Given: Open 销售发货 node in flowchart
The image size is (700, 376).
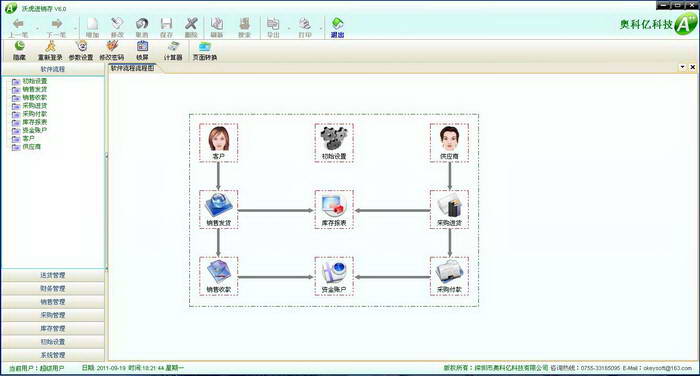Looking at the screenshot, I should pos(218,209).
